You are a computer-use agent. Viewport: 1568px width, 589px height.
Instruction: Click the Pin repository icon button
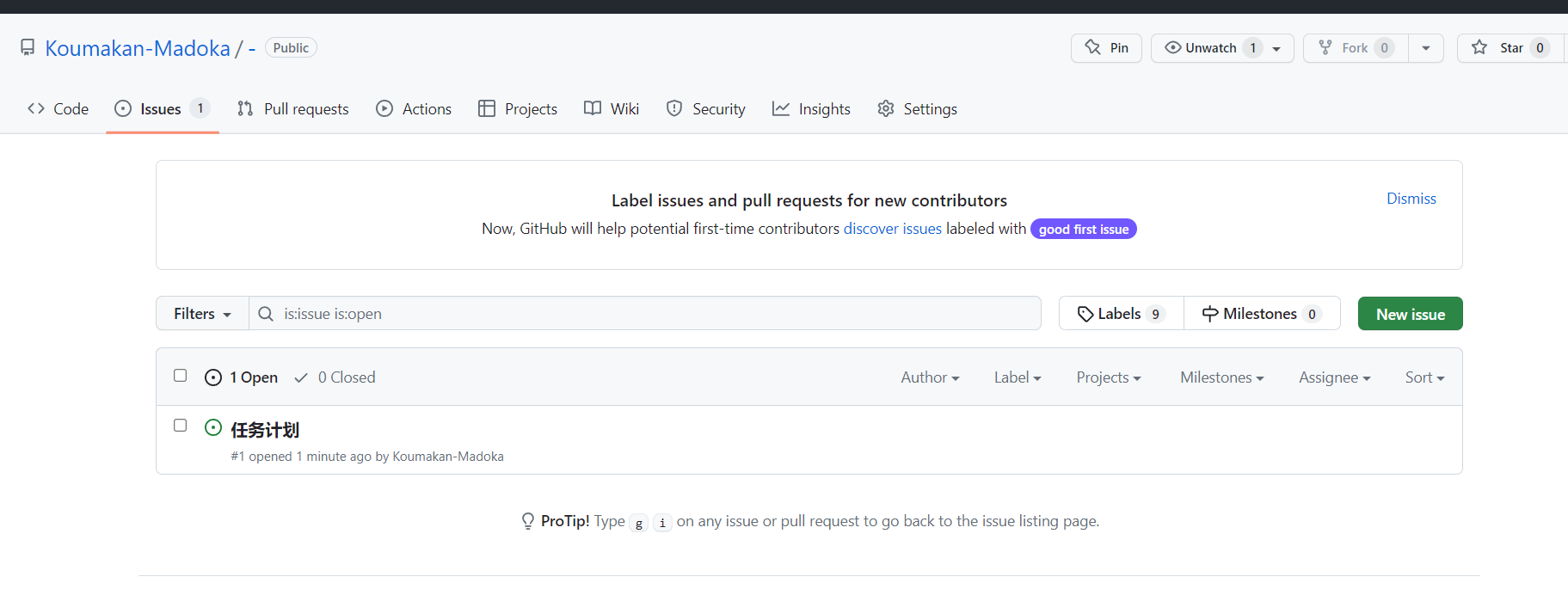[1092, 48]
